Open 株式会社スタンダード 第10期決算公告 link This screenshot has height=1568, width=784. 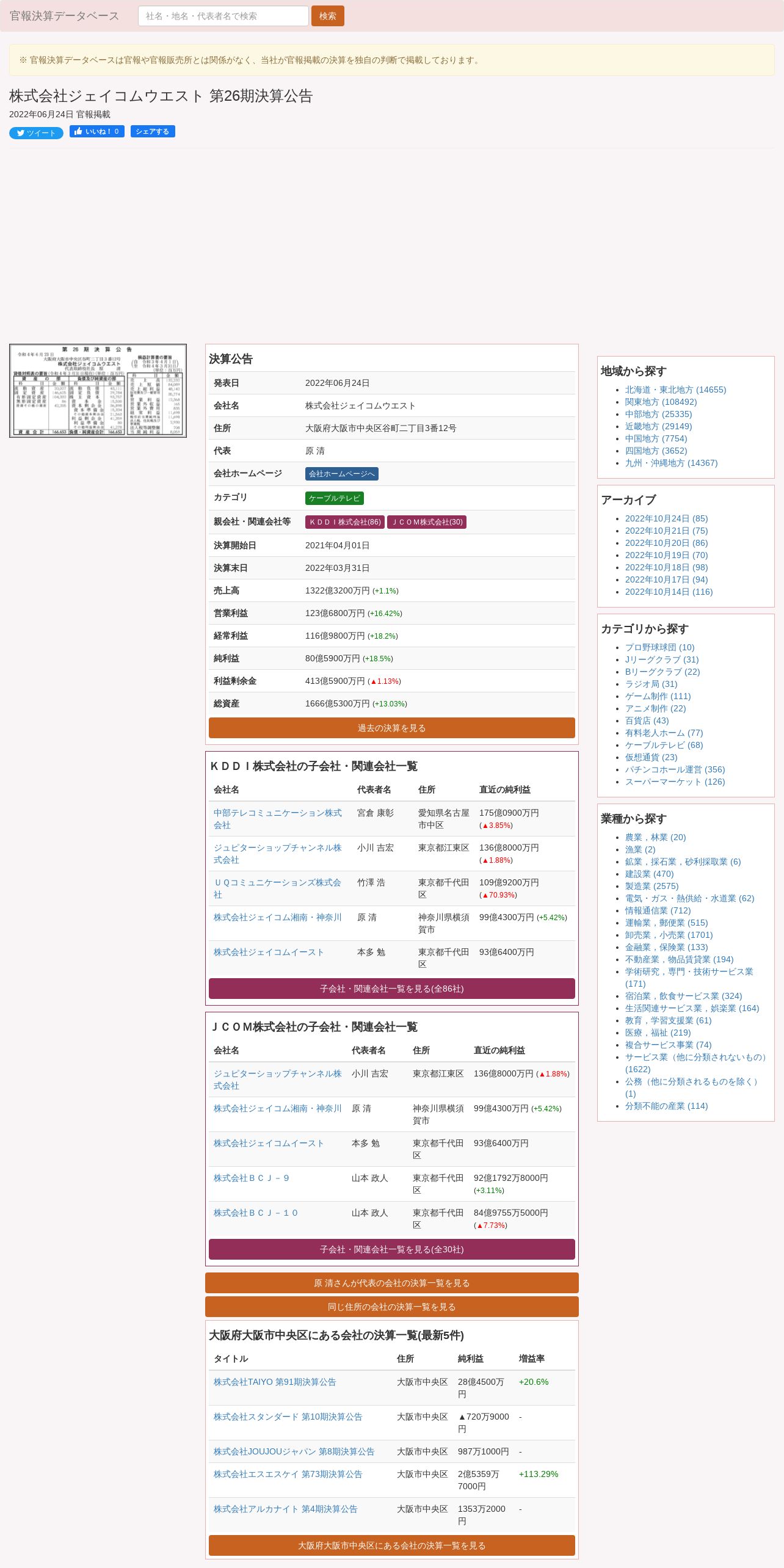click(x=288, y=1417)
